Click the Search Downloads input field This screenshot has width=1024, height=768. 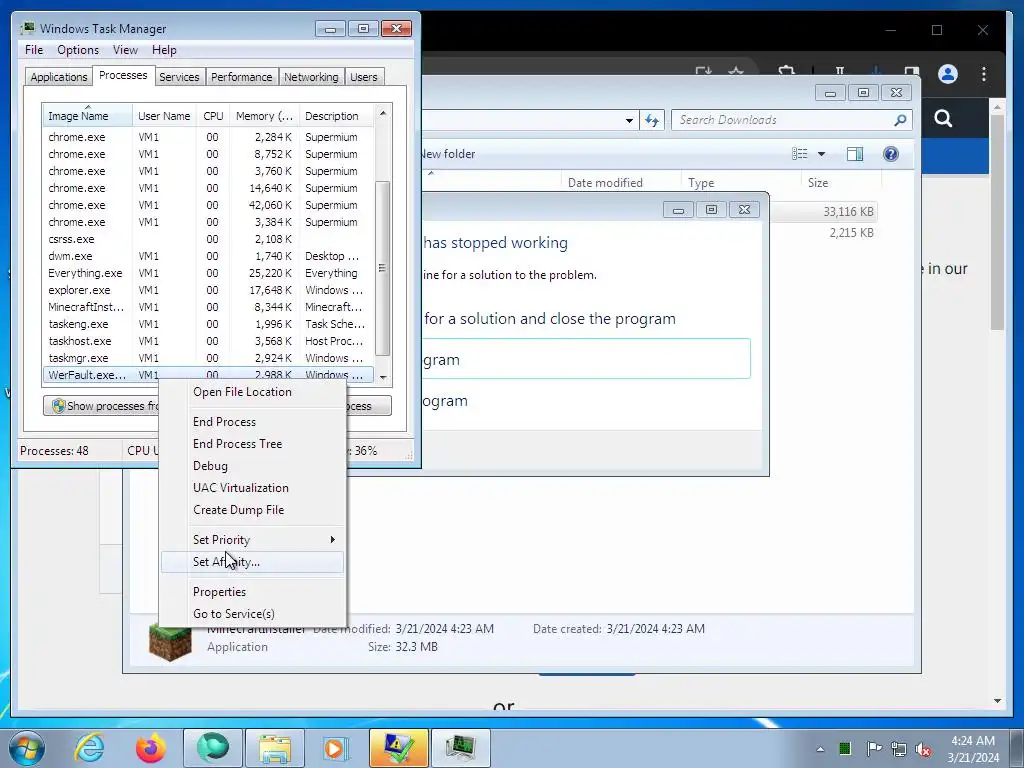(x=784, y=120)
